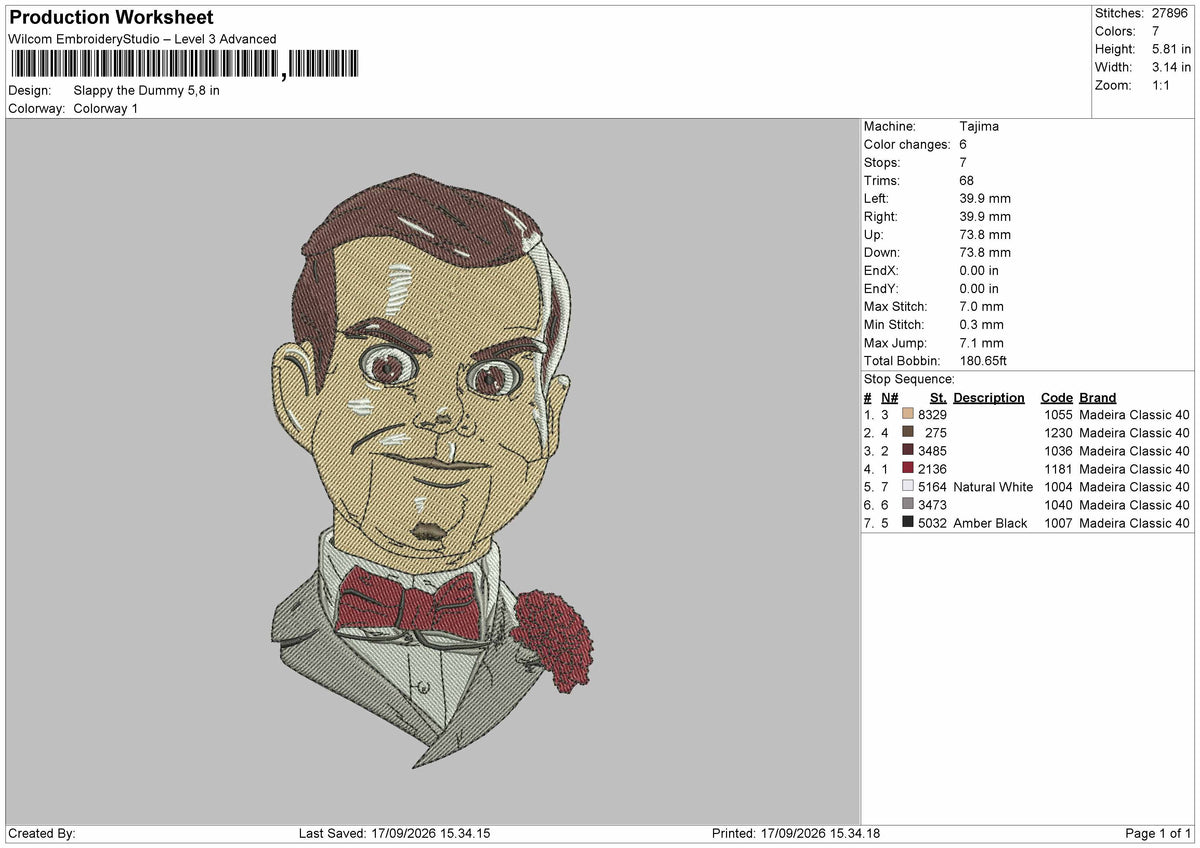Click stitch count 8329 in stop 1
Viewport: 1200px width, 848px height.
(932, 415)
